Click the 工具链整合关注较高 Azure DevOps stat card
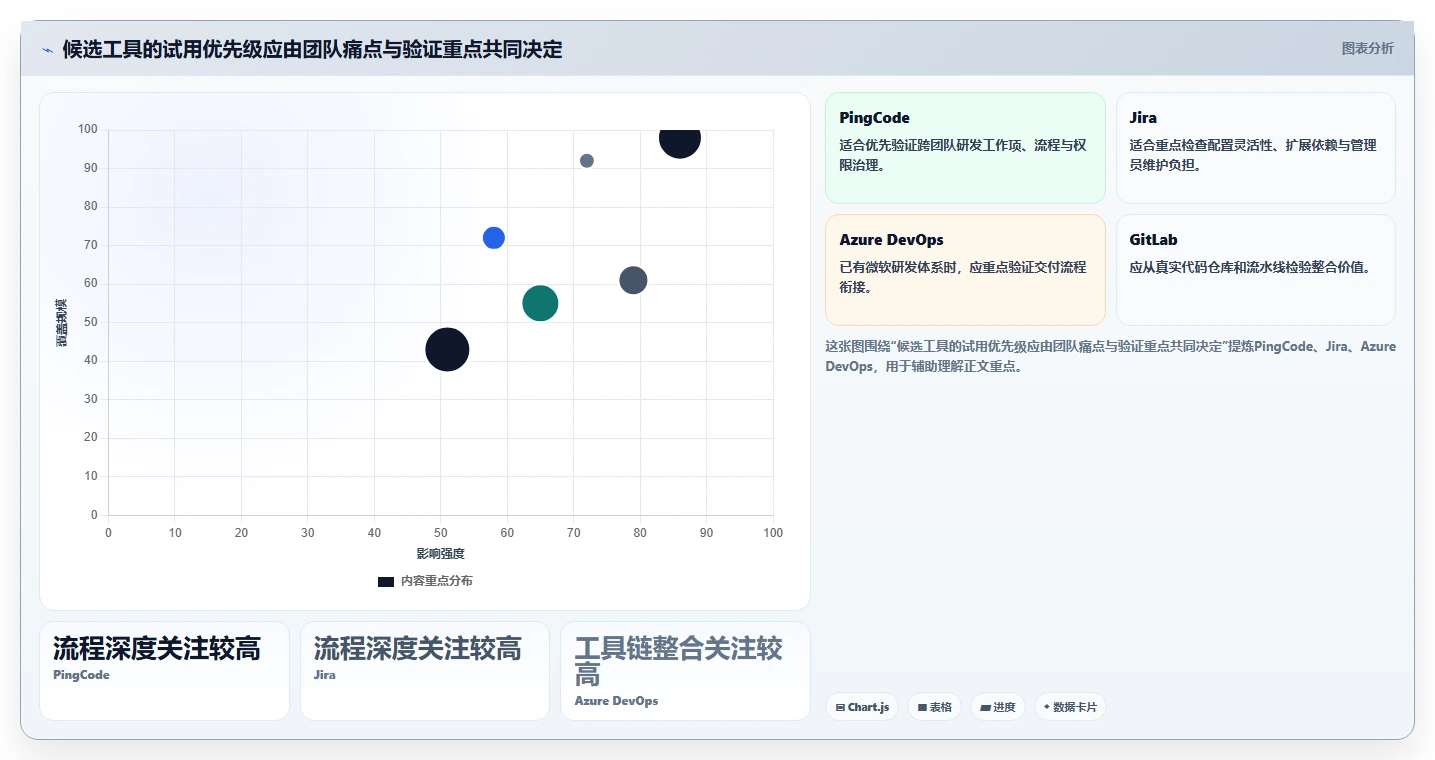Viewport: 1435px width, 760px height. [685, 671]
